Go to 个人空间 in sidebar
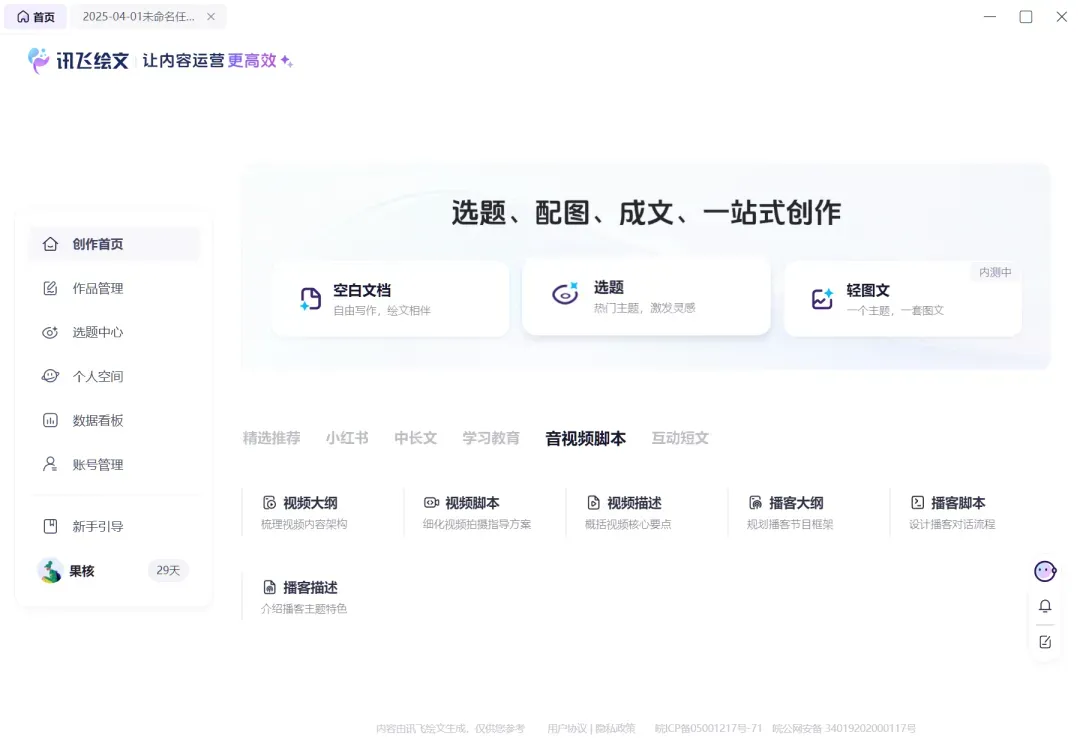 pos(114,376)
